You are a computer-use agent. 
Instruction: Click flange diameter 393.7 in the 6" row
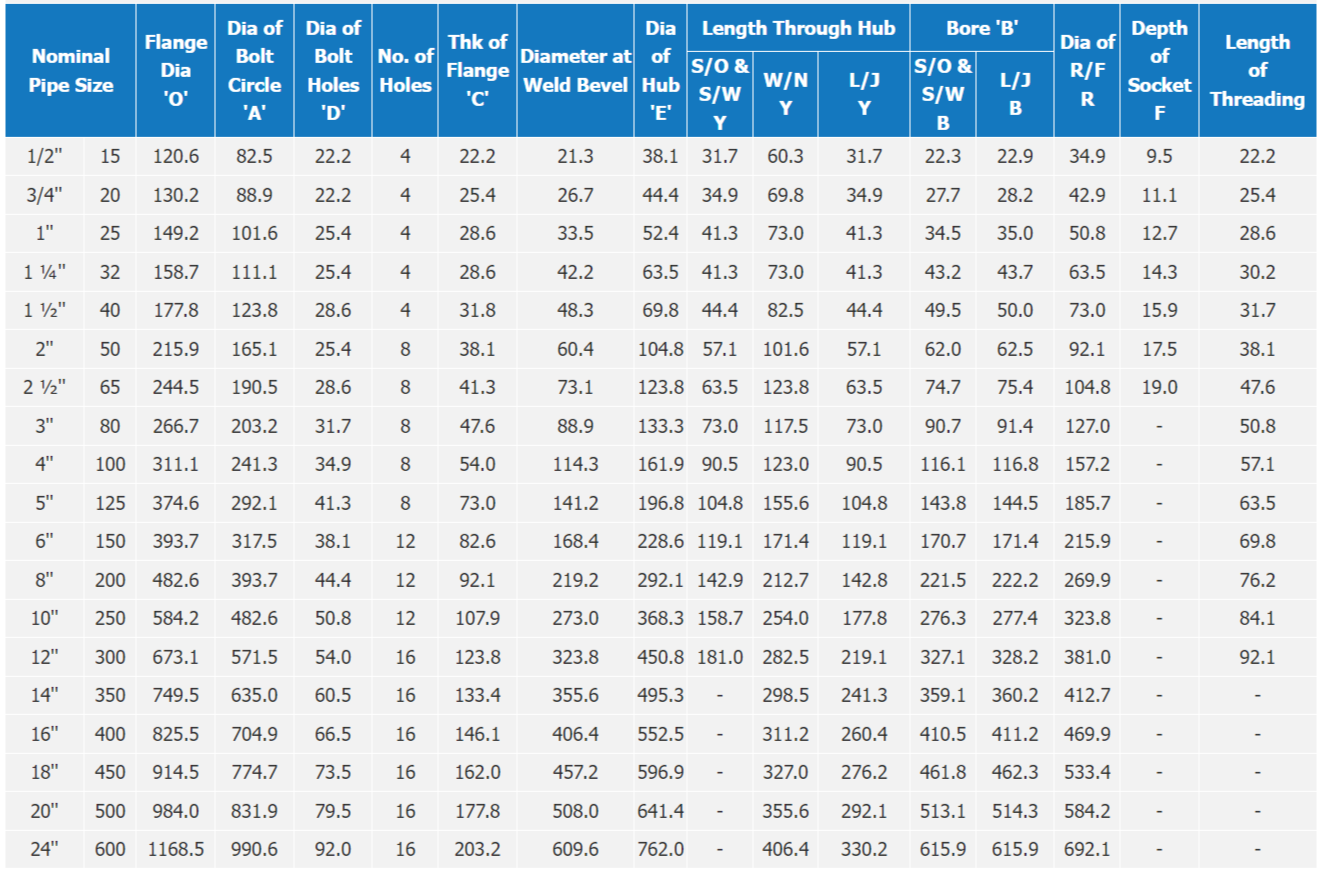click(x=176, y=542)
